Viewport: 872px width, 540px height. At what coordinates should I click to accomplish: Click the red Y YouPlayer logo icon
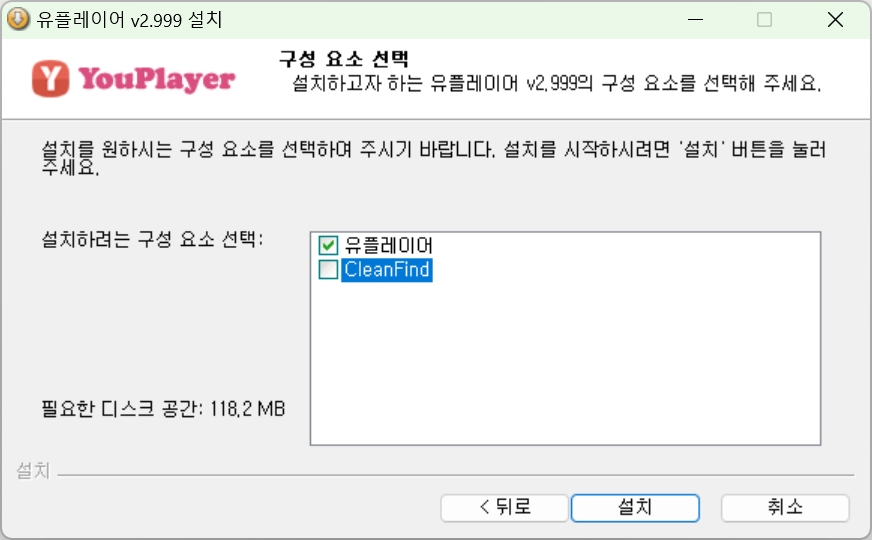[51, 78]
